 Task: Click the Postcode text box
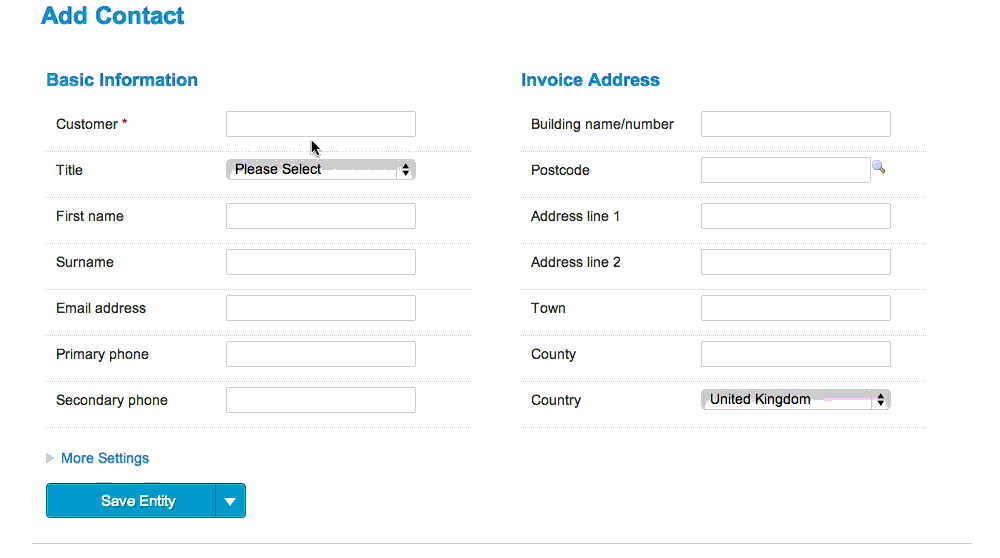786,170
